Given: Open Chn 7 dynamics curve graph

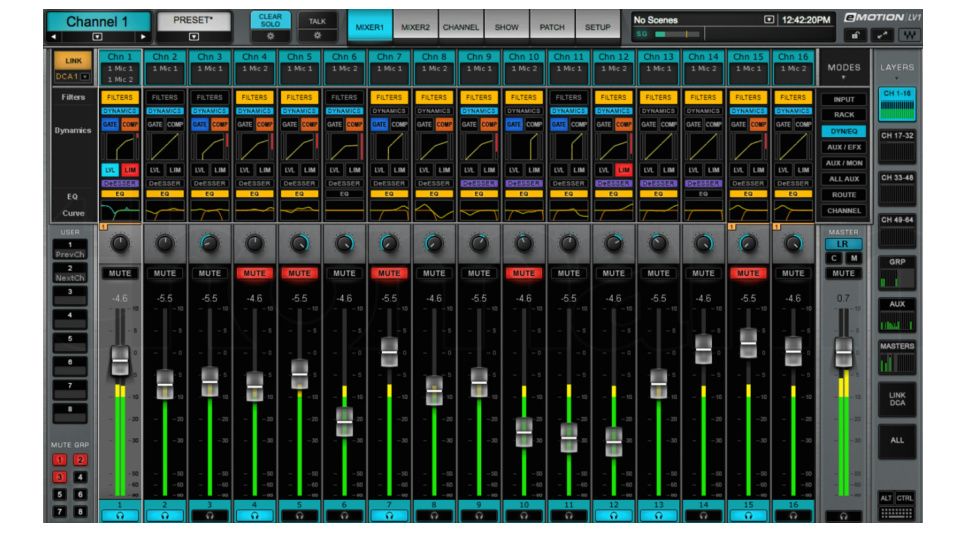Looking at the screenshot, I should click(389, 148).
